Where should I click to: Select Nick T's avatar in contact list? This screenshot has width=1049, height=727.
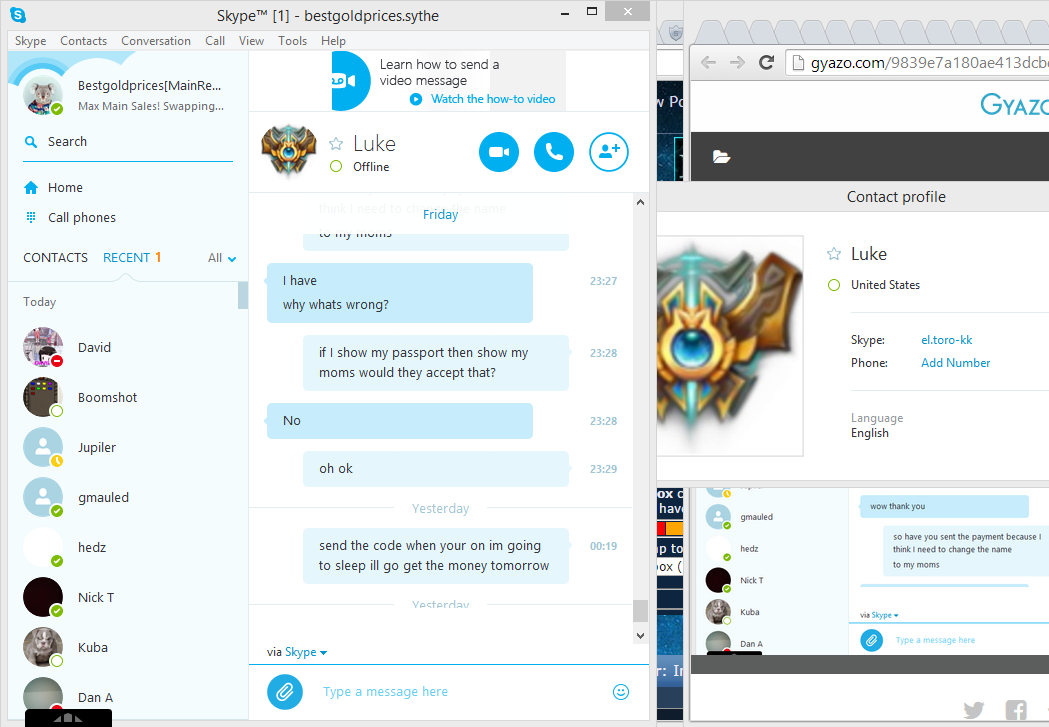pyautogui.click(x=43, y=597)
